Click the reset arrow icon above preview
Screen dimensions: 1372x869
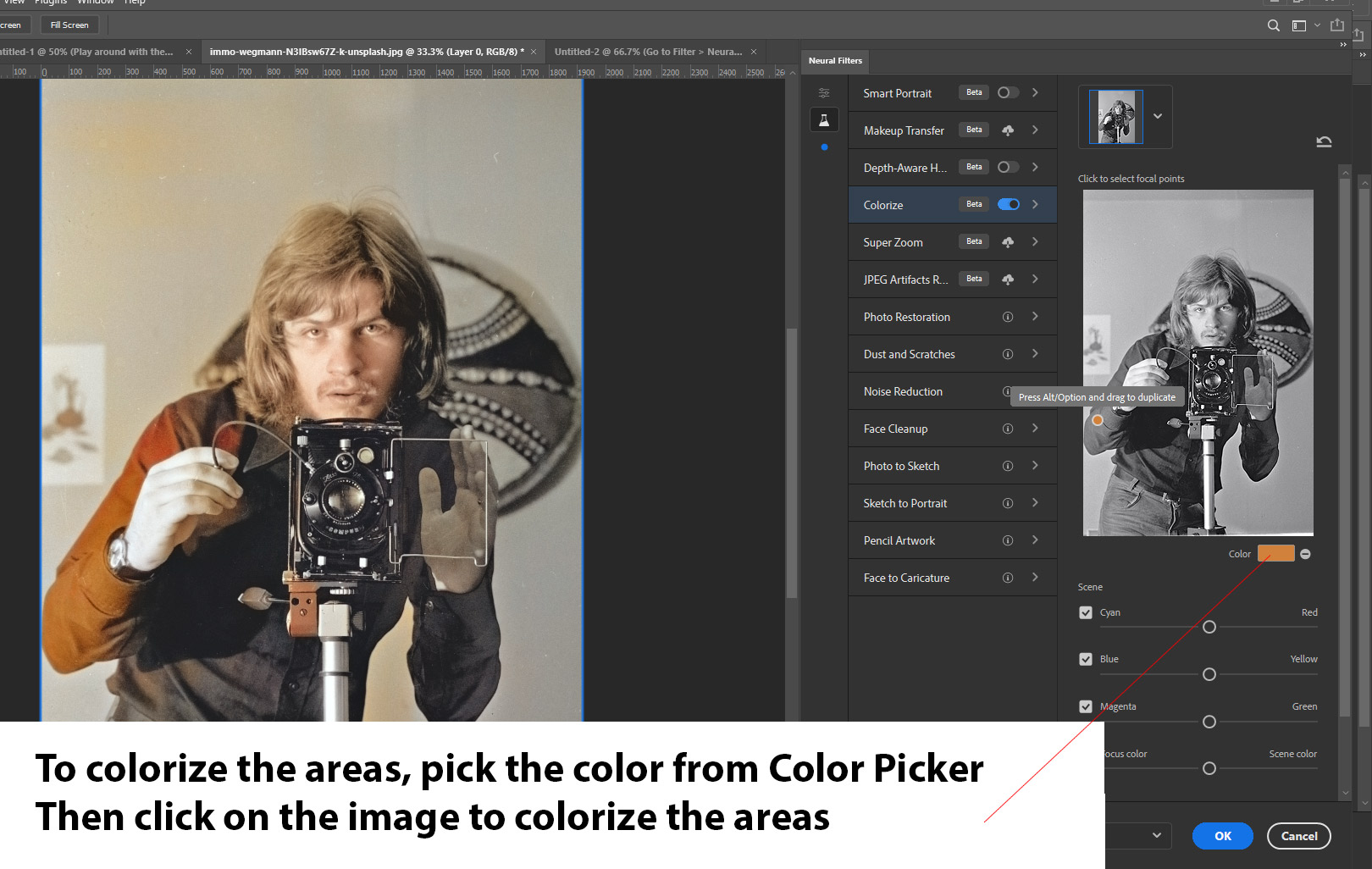click(x=1324, y=141)
